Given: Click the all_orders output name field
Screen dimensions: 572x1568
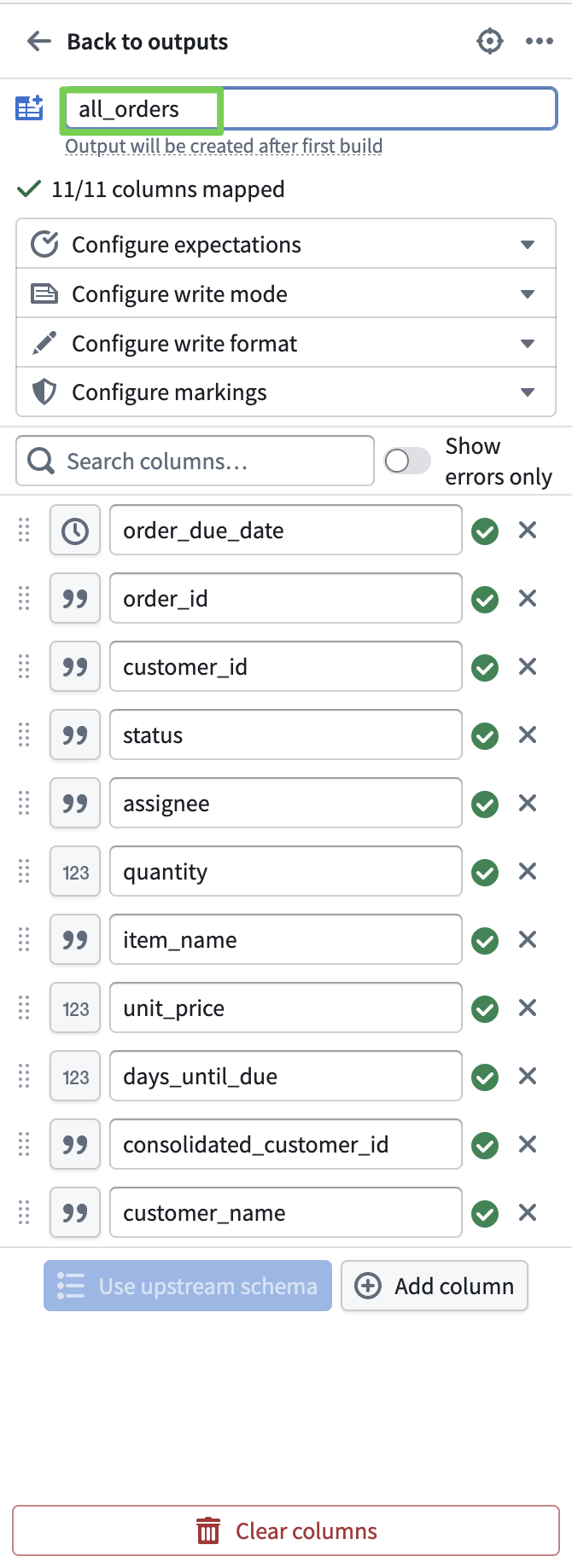Looking at the screenshot, I should [307, 109].
